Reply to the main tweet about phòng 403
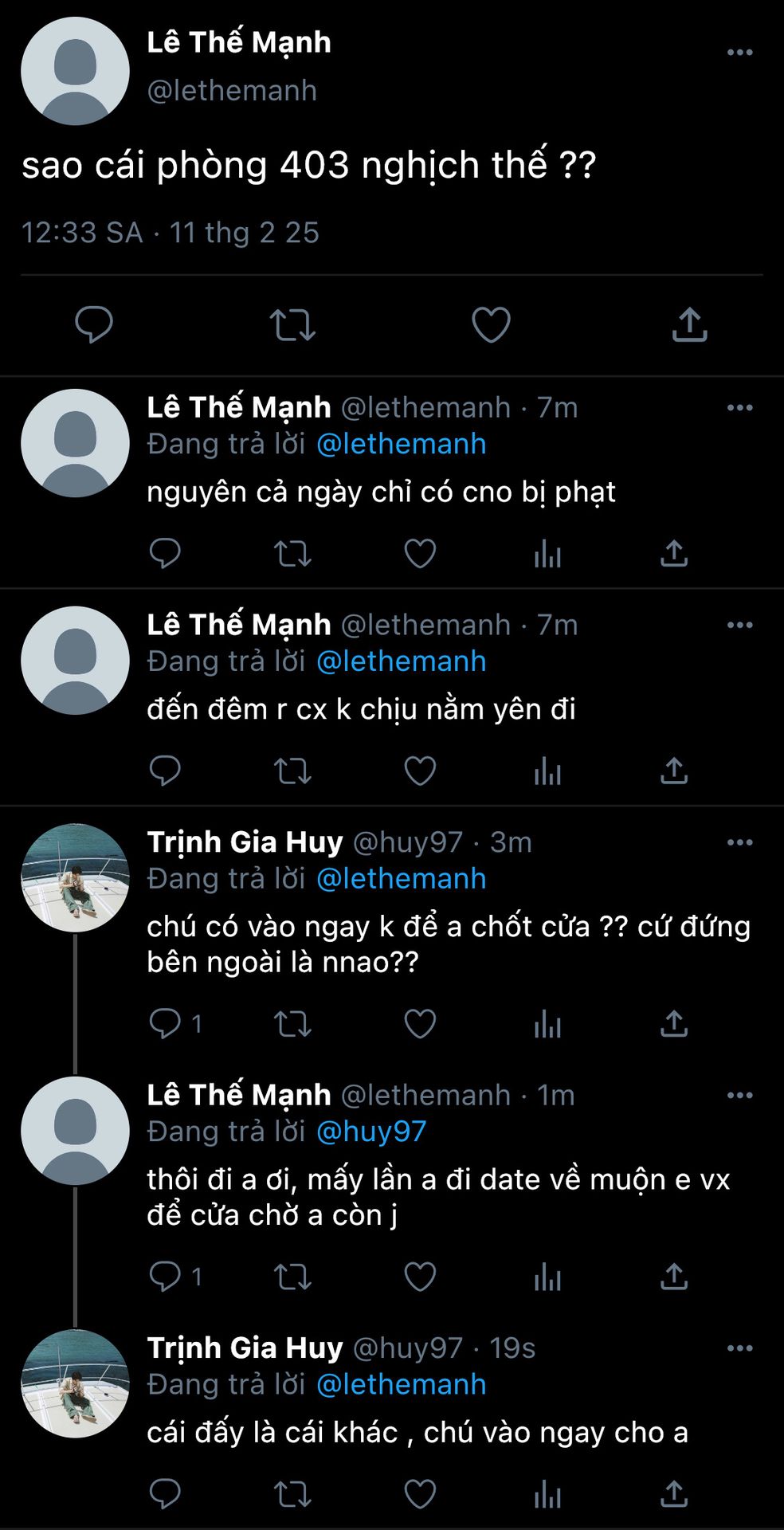The width and height of the screenshot is (784, 1530). [93, 324]
